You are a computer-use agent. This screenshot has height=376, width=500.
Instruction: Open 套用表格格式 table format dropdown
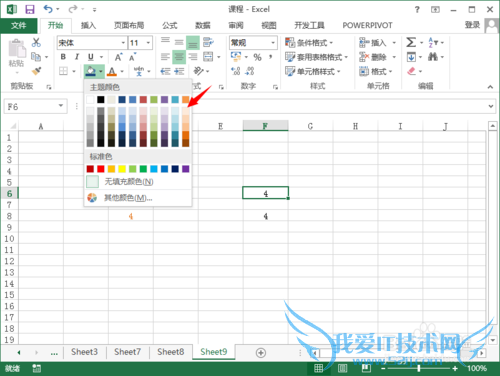(316, 57)
